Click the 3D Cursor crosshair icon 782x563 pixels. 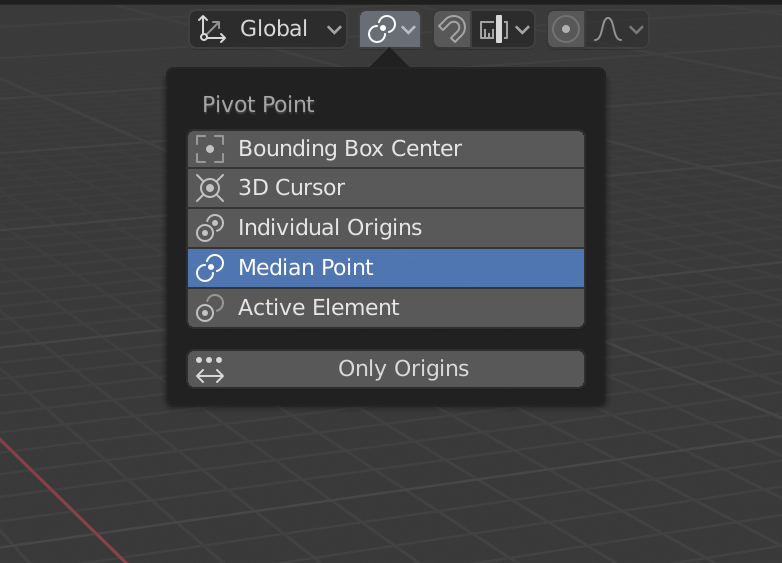click(210, 188)
